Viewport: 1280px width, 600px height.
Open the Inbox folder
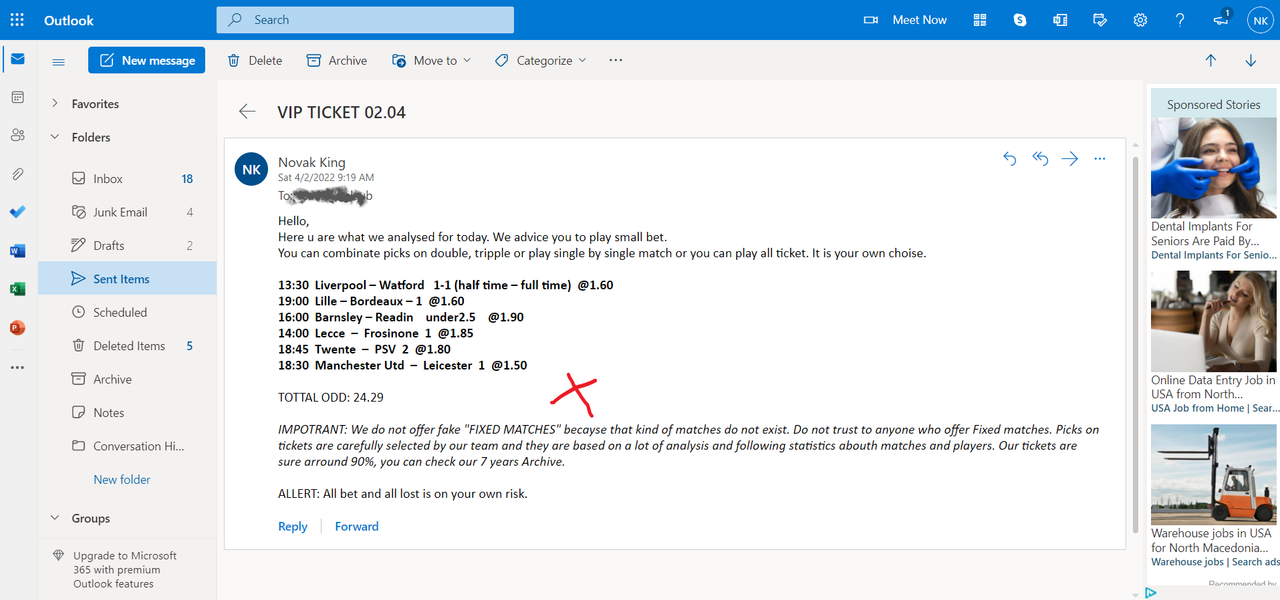tap(127, 179)
